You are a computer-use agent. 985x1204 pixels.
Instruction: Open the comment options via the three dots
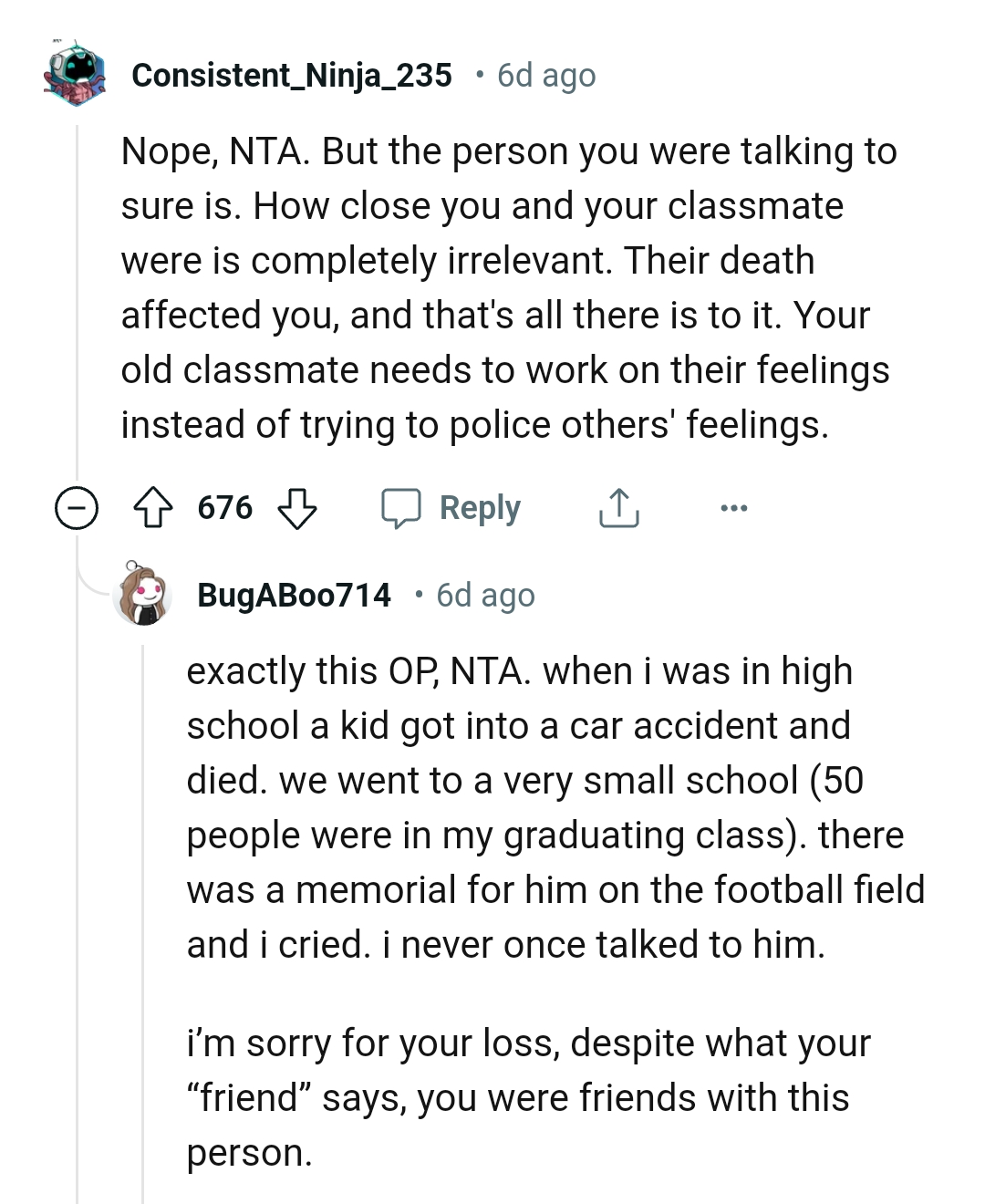tap(735, 508)
